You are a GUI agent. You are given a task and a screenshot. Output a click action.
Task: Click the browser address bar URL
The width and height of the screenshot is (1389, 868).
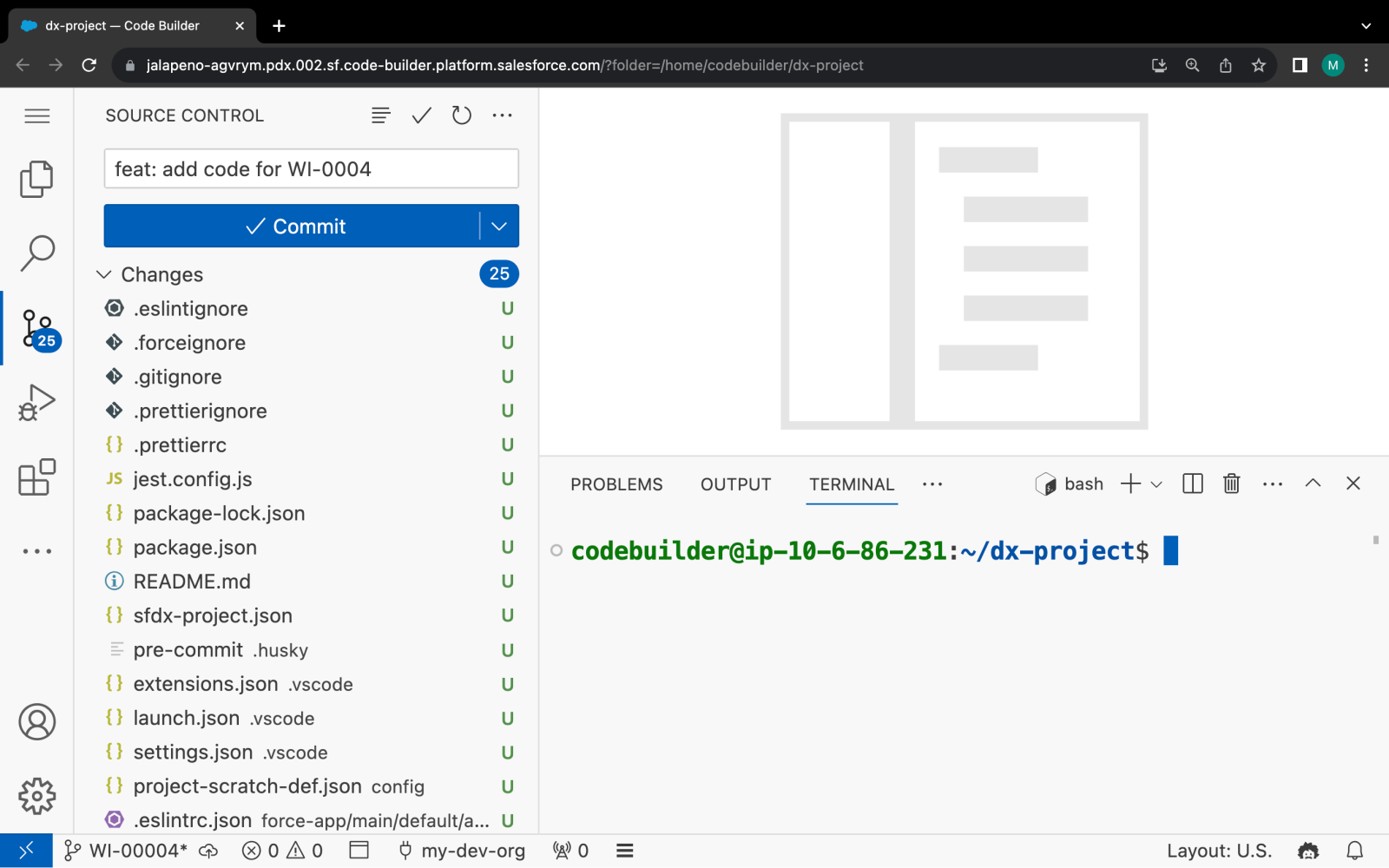coord(504,65)
